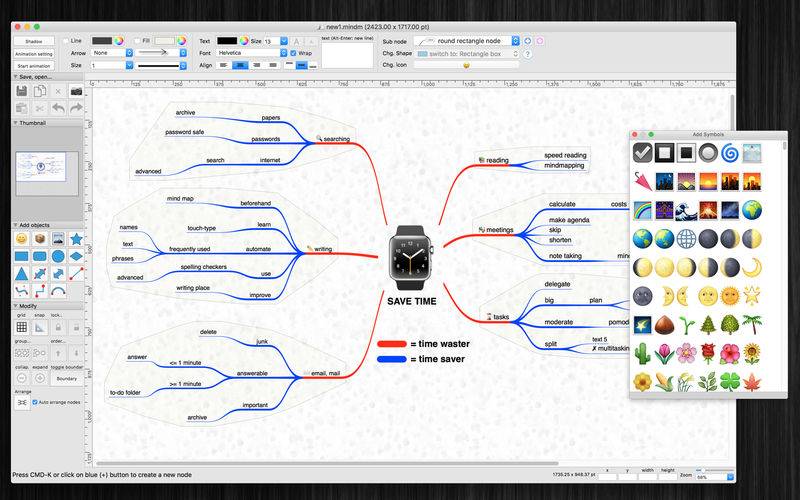The width and height of the screenshot is (800, 500).
Task: Collapse the selected node branch
Action: click(x=21, y=378)
